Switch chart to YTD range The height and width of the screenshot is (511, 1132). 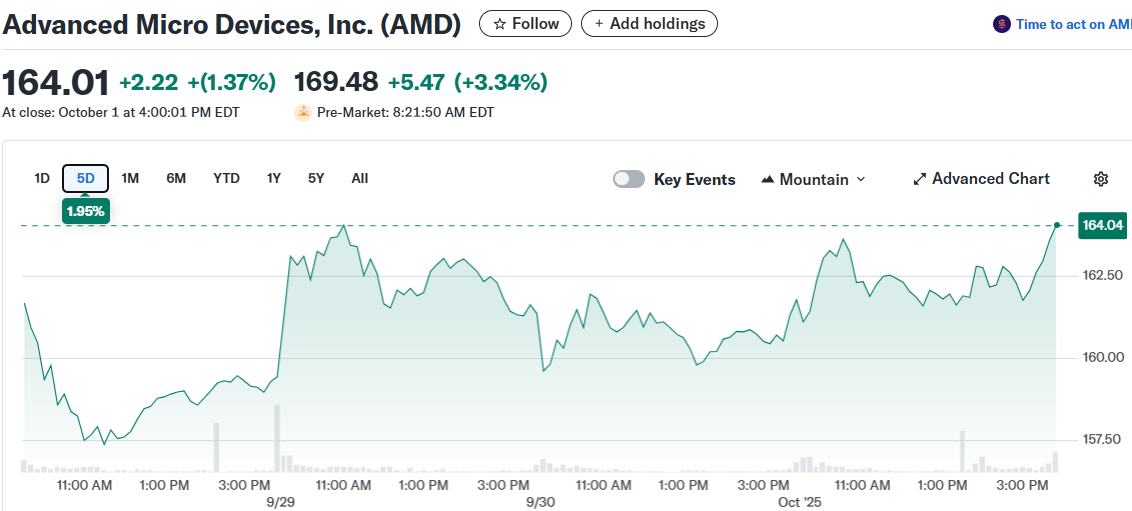point(226,178)
